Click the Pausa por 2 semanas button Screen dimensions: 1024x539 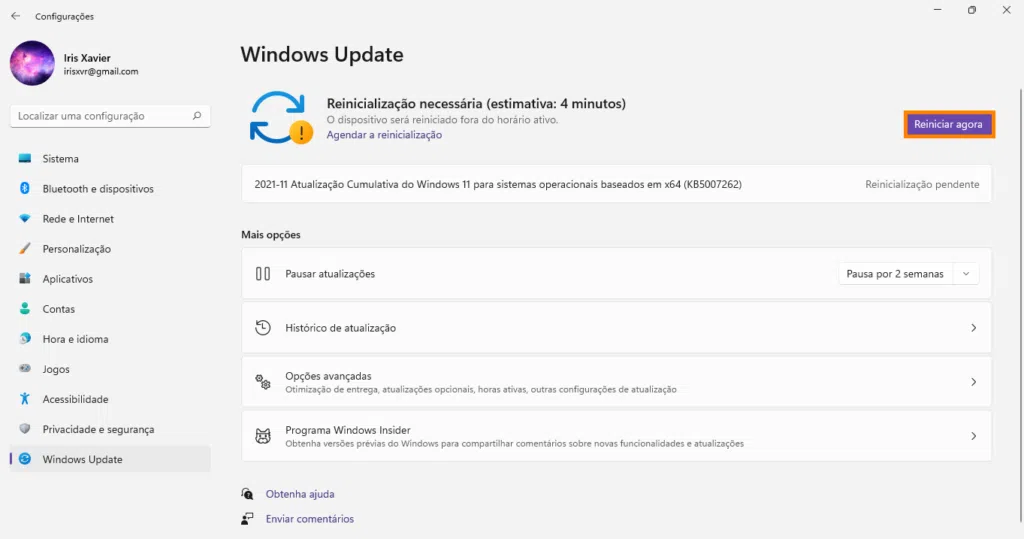[895, 274]
